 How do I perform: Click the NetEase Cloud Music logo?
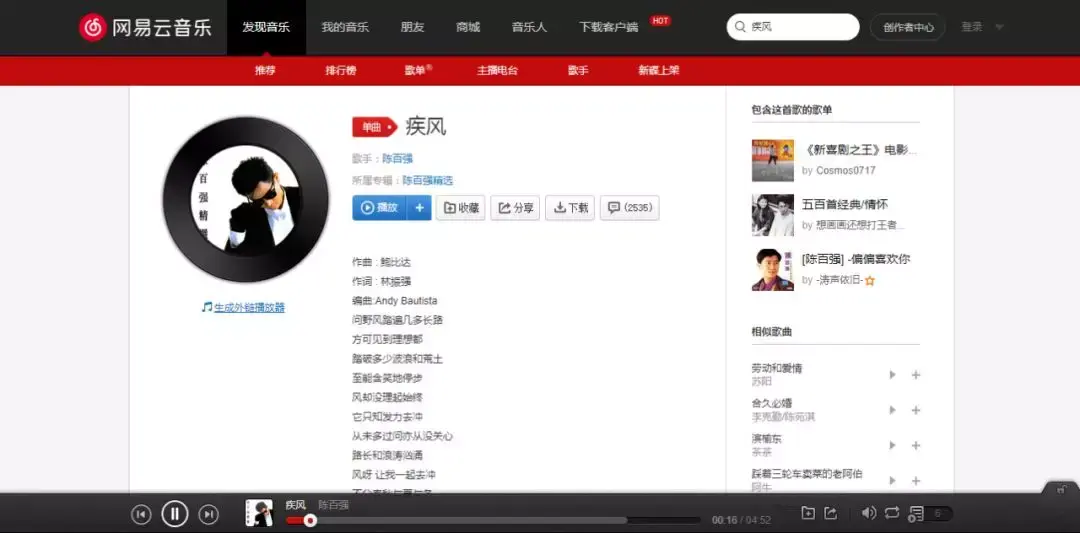pyautogui.click(x=145, y=28)
